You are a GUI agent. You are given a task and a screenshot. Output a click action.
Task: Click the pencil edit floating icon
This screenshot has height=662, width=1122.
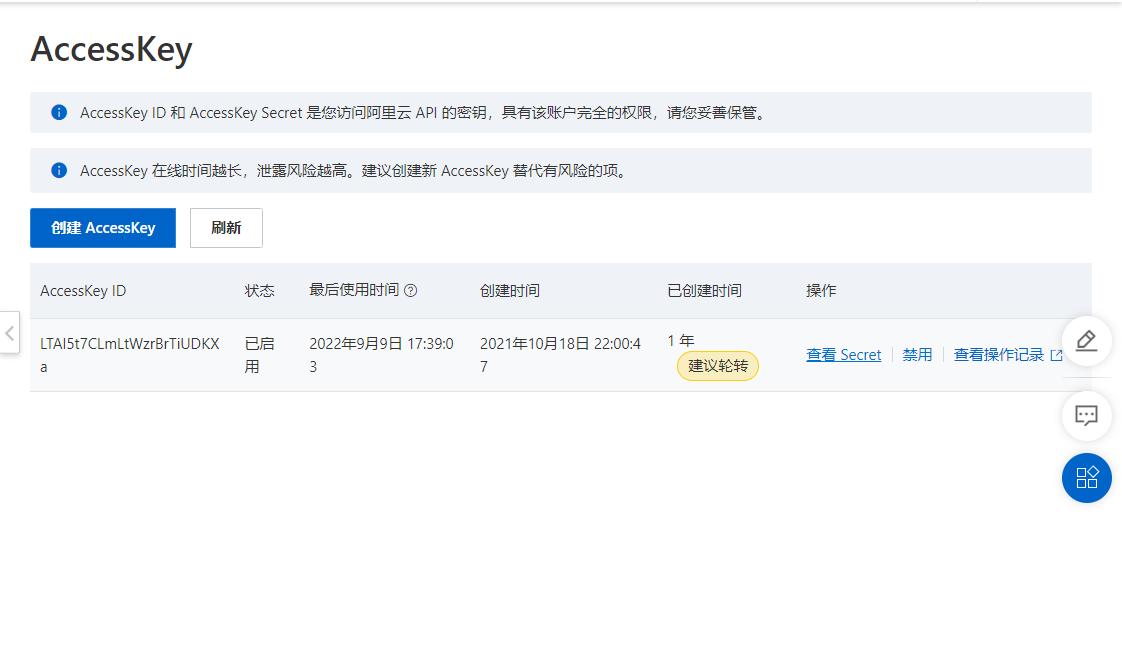click(1086, 341)
